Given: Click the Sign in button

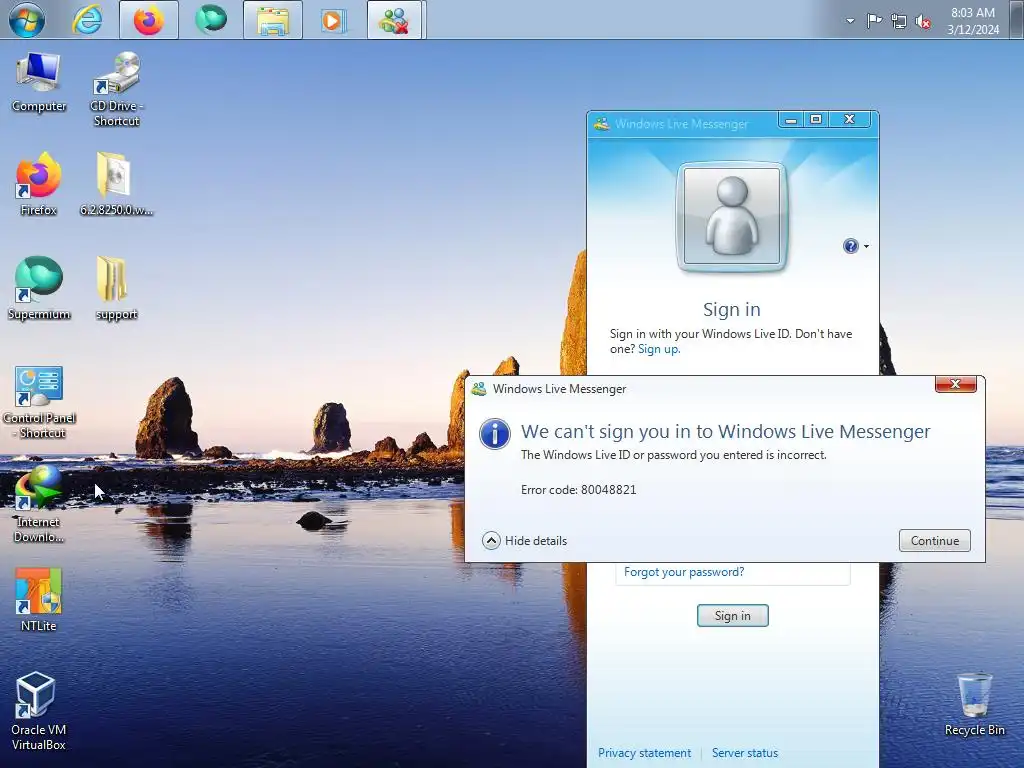Looking at the screenshot, I should (x=732, y=616).
